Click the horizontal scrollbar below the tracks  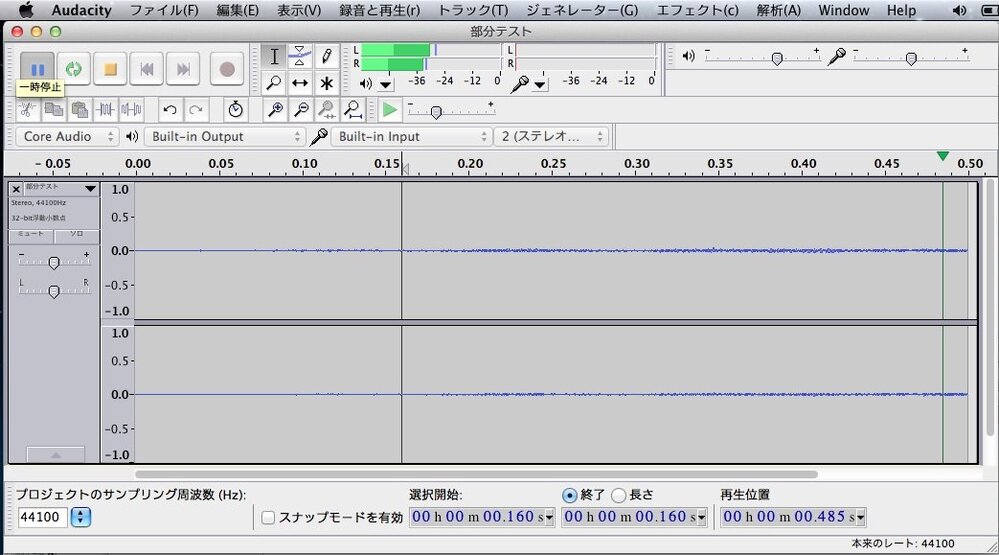(476, 474)
